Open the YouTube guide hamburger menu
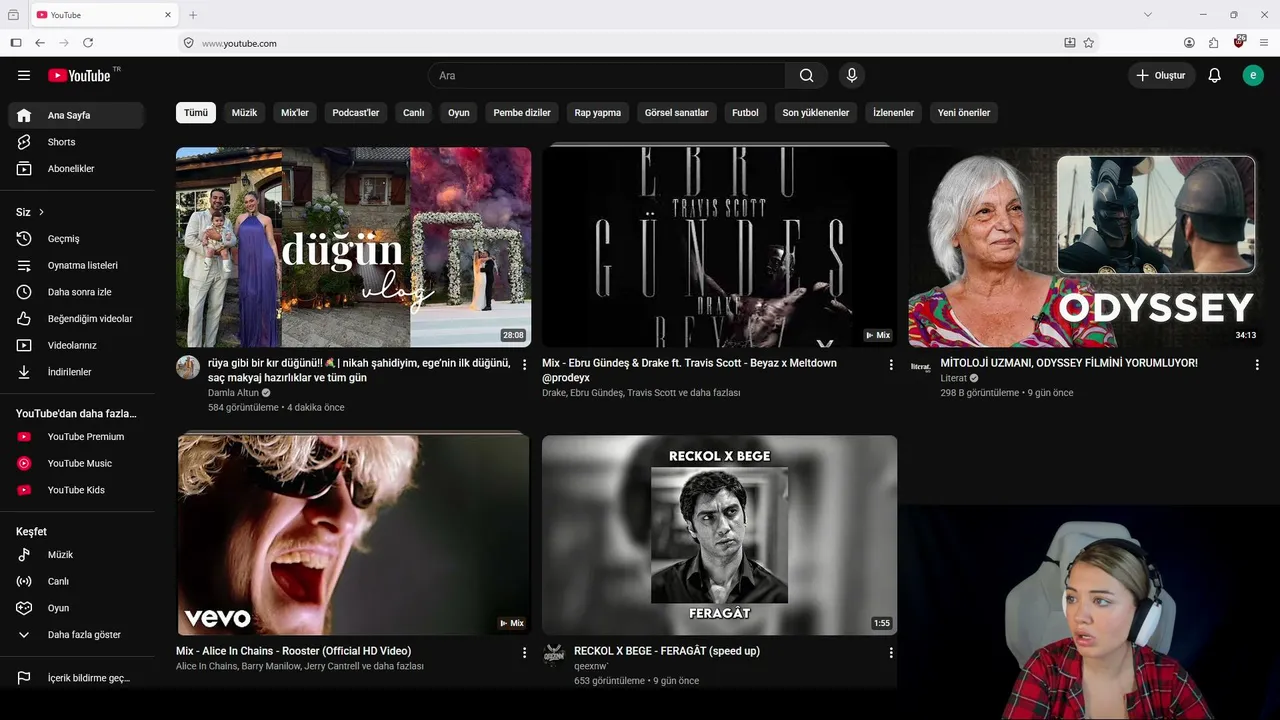The width and height of the screenshot is (1280, 720). [x=24, y=75]
